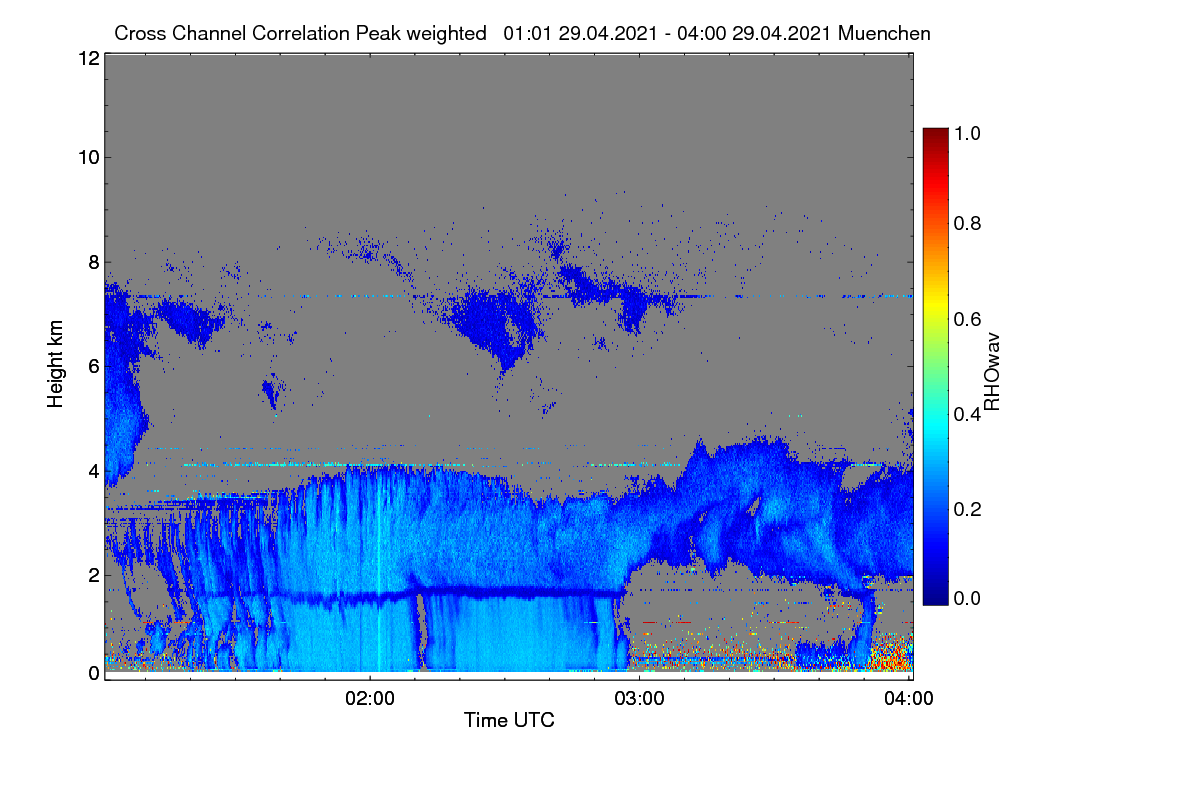This screenshot has height=800, width=1200.
Task: Click the "Height km" y-axis label
Action: pos(56,365)
